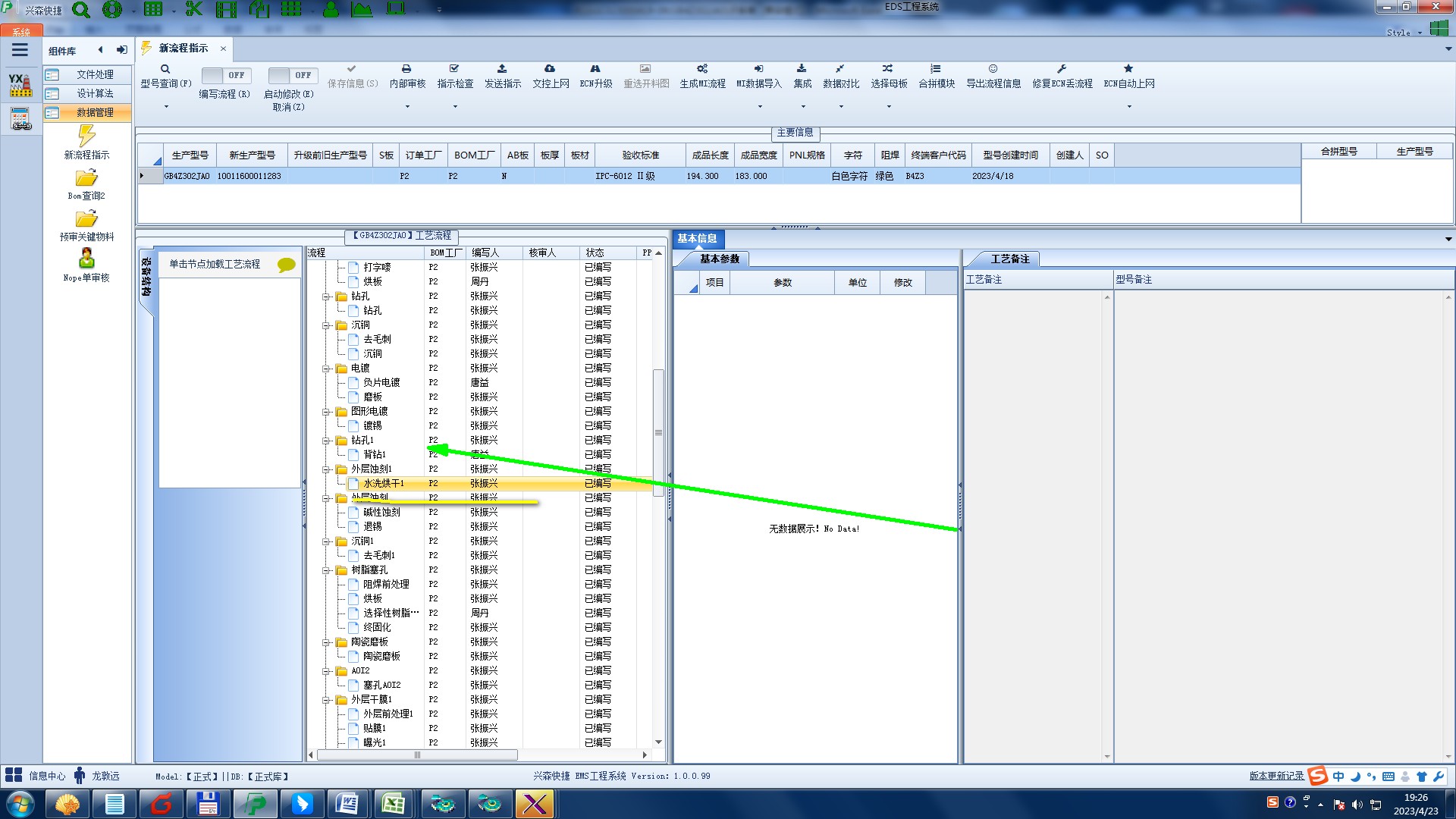Click the process tree vertical scrollbar thumb

(658, 433)
